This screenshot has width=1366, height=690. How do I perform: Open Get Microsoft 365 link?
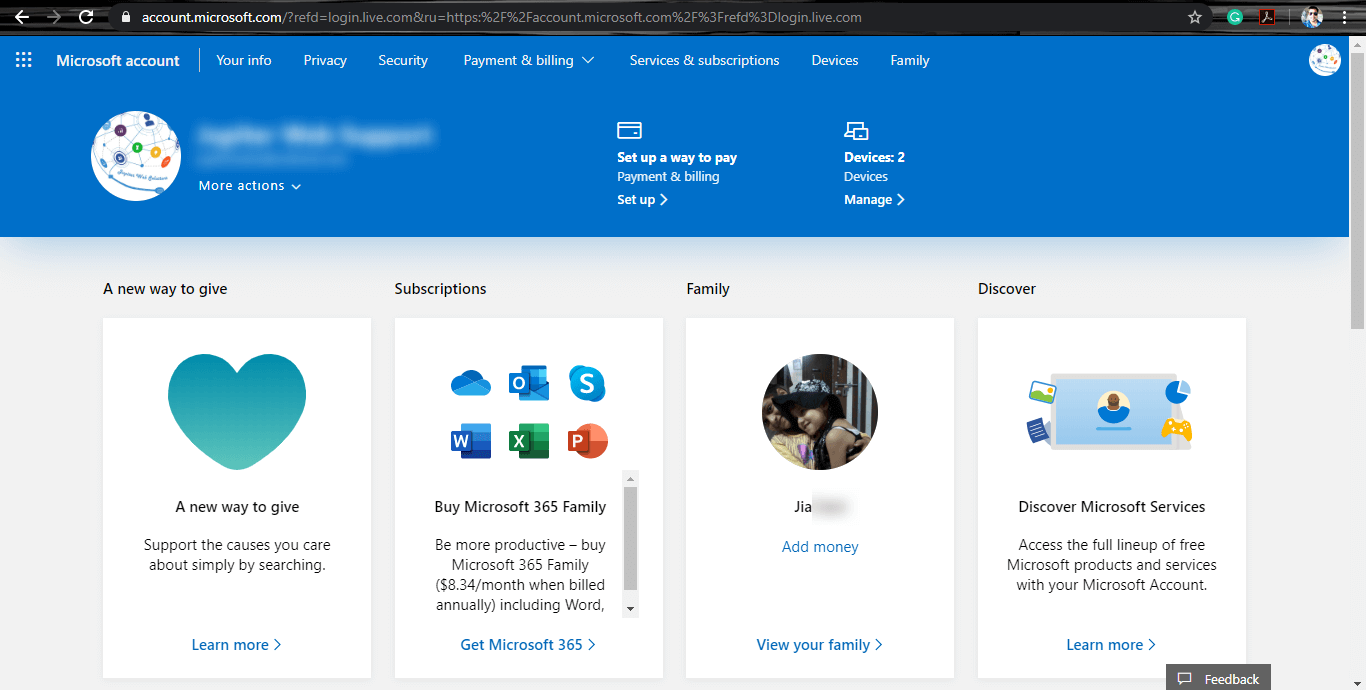[x=528, y=644]
